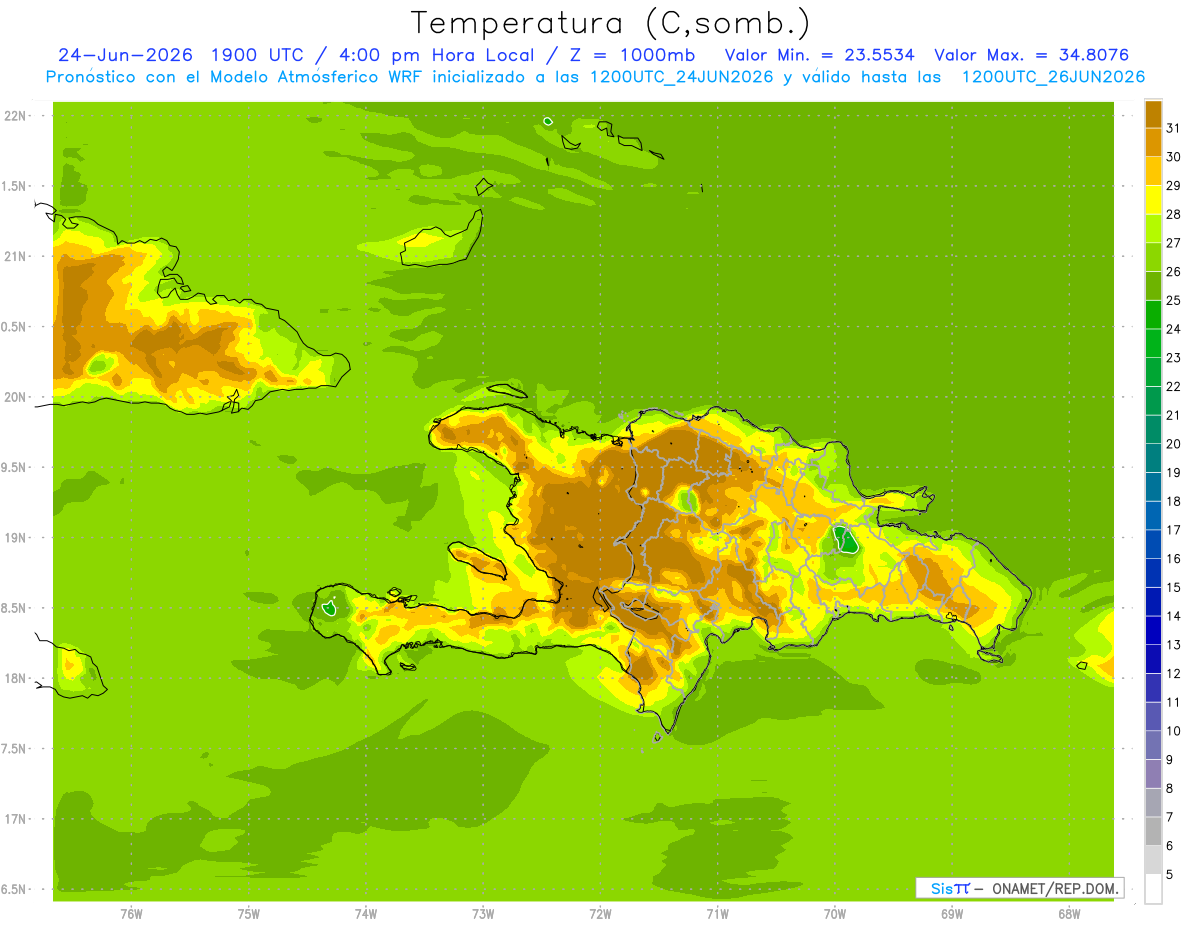Click the legend value '24'
Viewport: 1200px width, 927px height.
click(x=1173, y=329)
